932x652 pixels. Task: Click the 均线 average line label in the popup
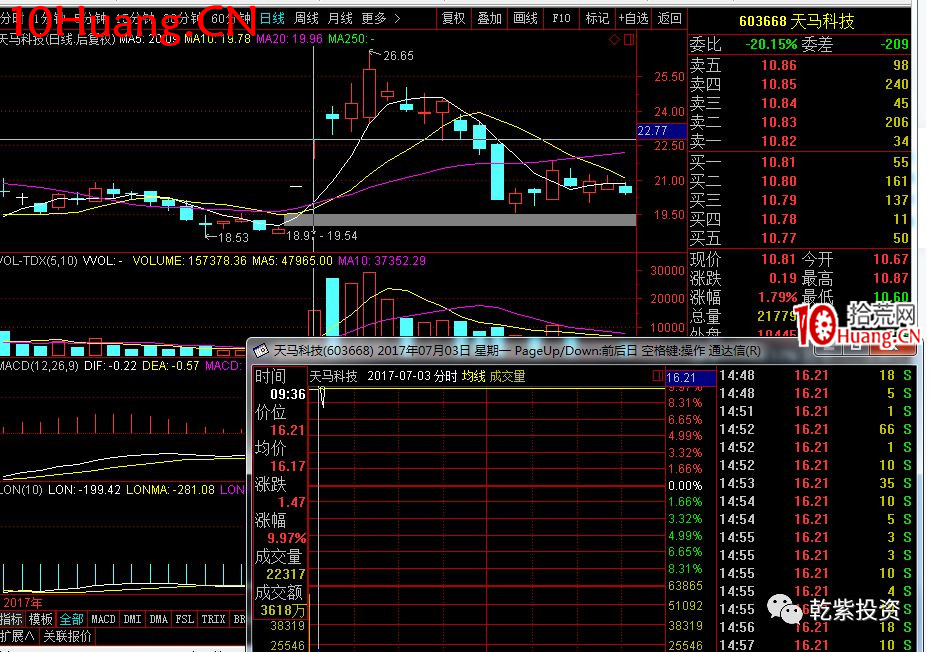tap(474, 376)
